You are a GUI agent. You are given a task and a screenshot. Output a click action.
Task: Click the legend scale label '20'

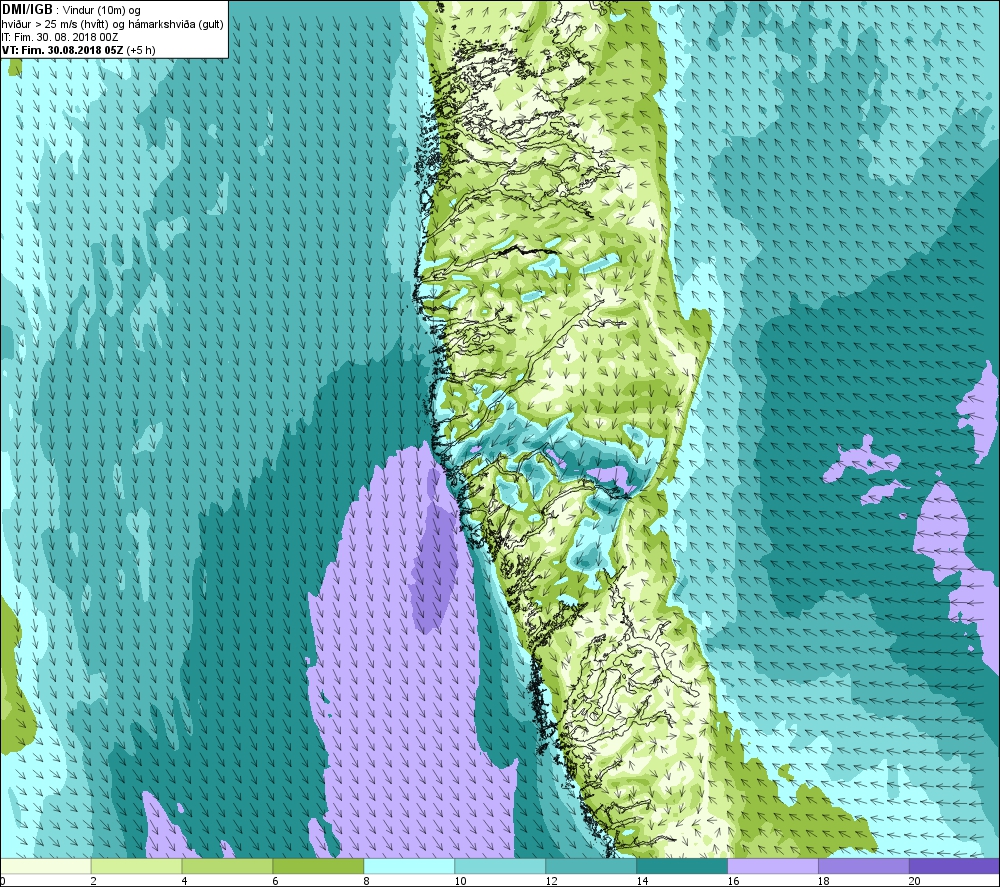tap(915, 881)
